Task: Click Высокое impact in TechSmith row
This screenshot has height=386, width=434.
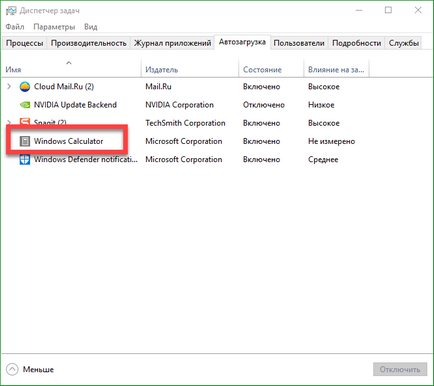Action: pyautogui.click(x=324, y=123)
